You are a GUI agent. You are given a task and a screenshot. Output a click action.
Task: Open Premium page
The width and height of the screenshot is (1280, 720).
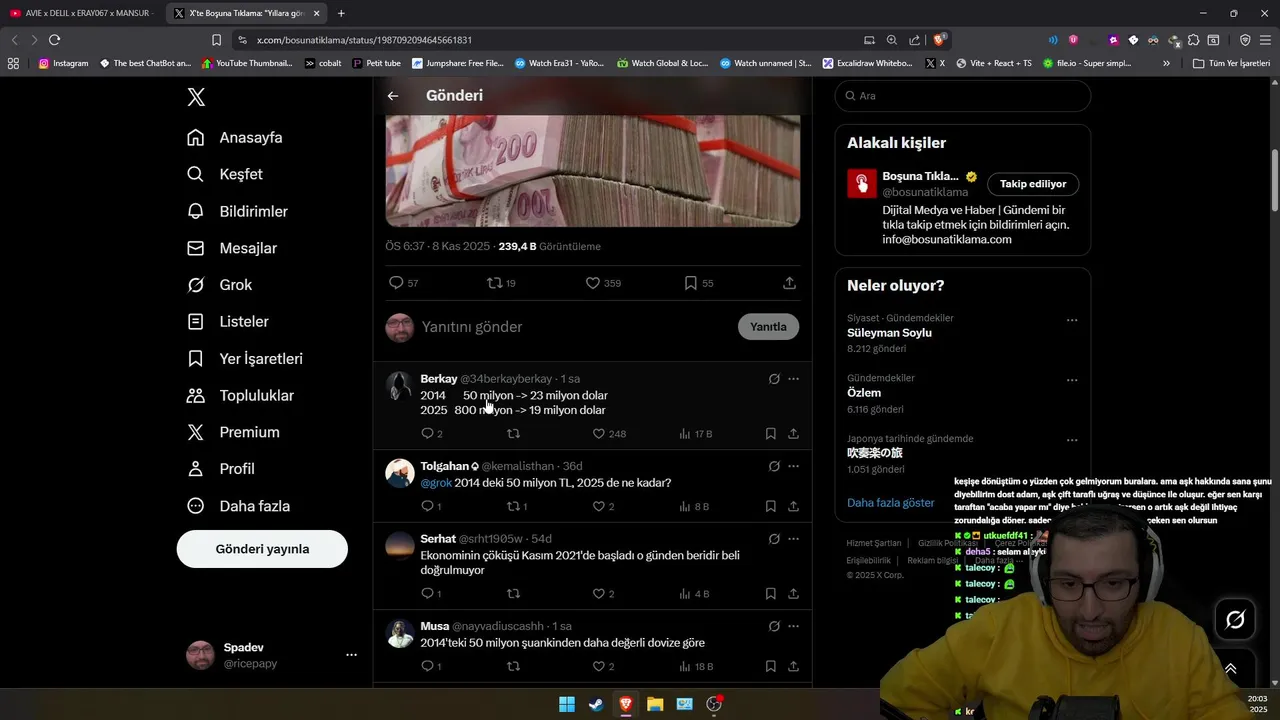[x=233, y=432]
